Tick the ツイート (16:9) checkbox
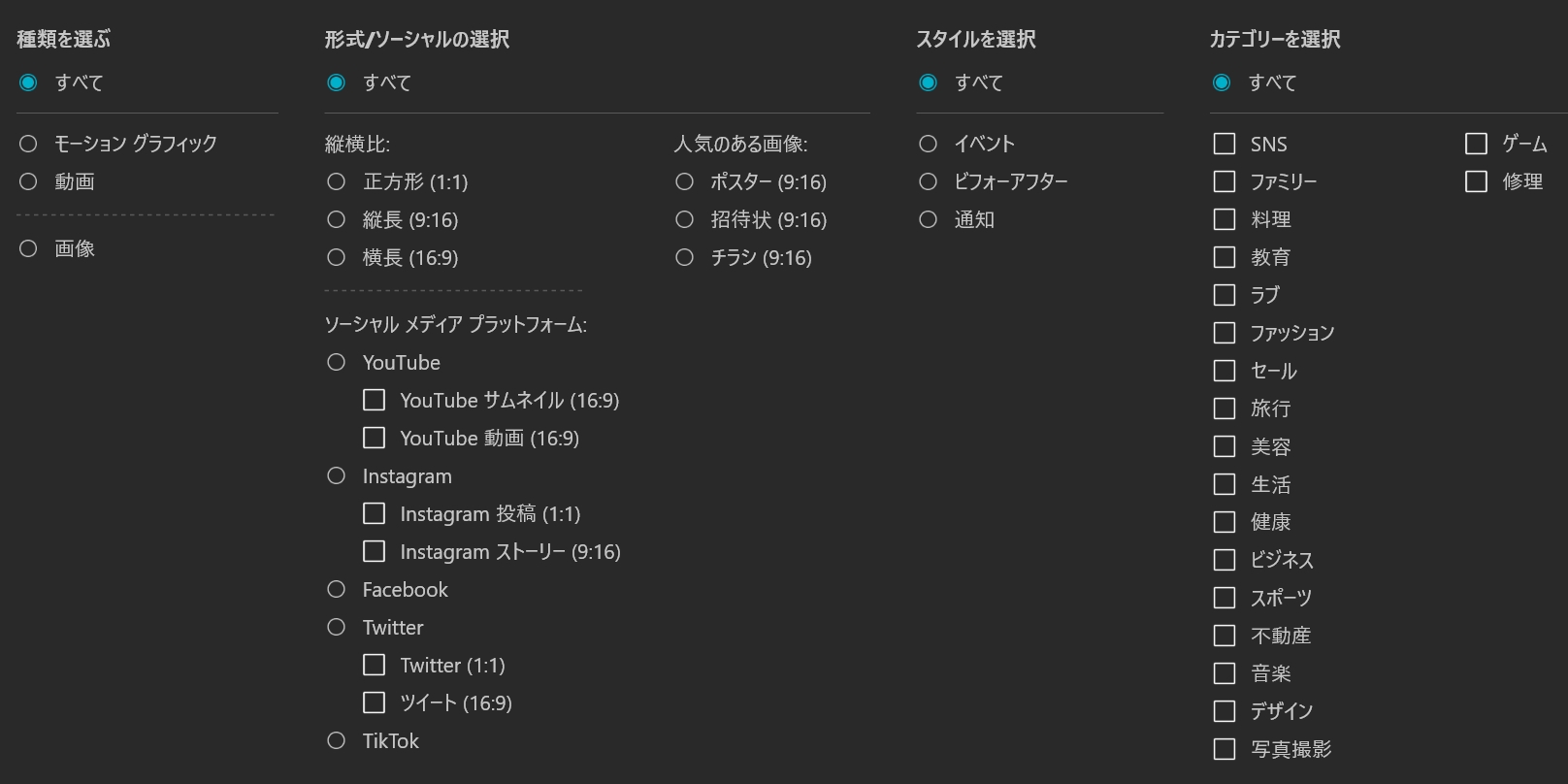Viewport: 1568px width, 784px height. pos(374,702)
